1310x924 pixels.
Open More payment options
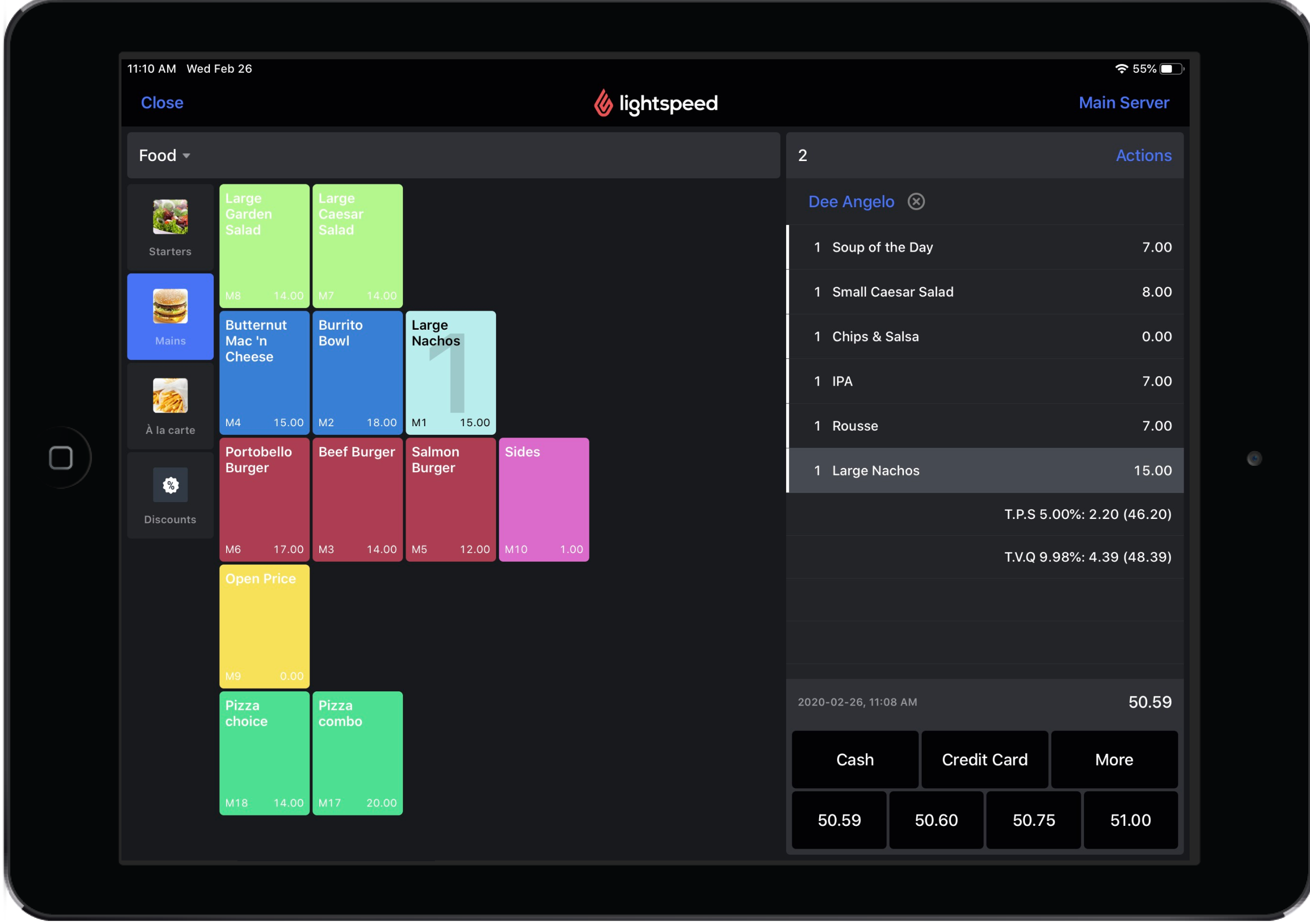[1114, 760]
